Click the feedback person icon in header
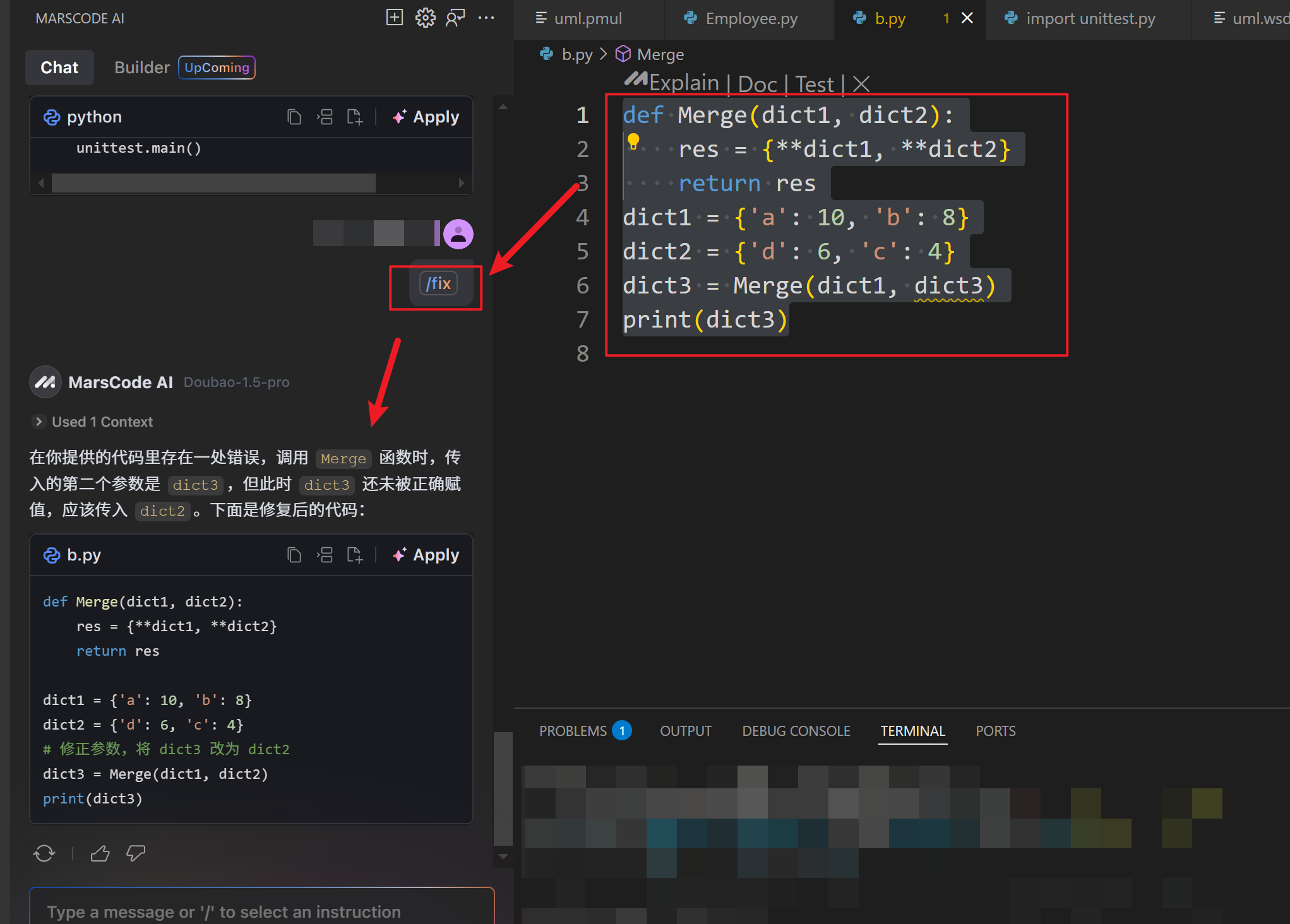This screenshot has width=1290, height=924. [x=455, y=18]
